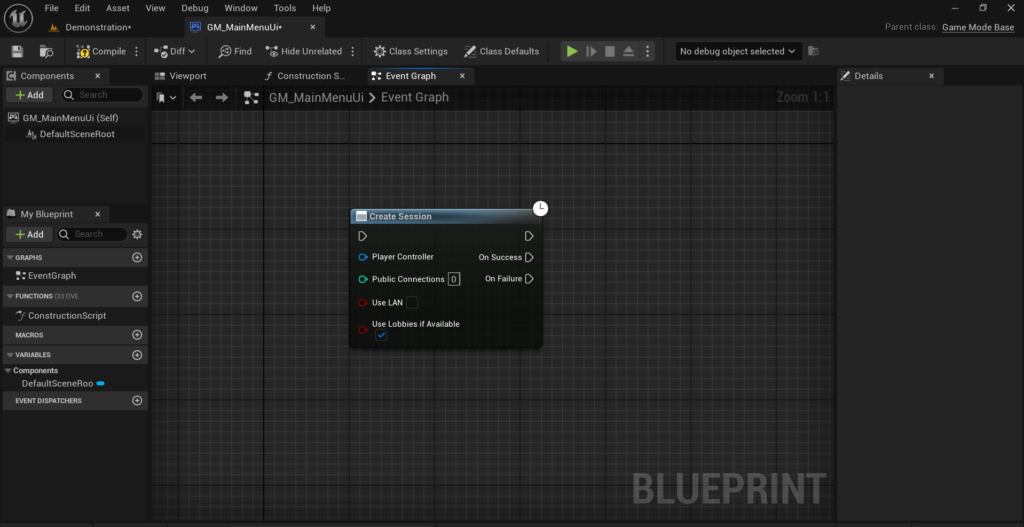Image resolution: width=1024 pixels, height=527 pixels.
Task: Start Play in editor
Action: 572,51
